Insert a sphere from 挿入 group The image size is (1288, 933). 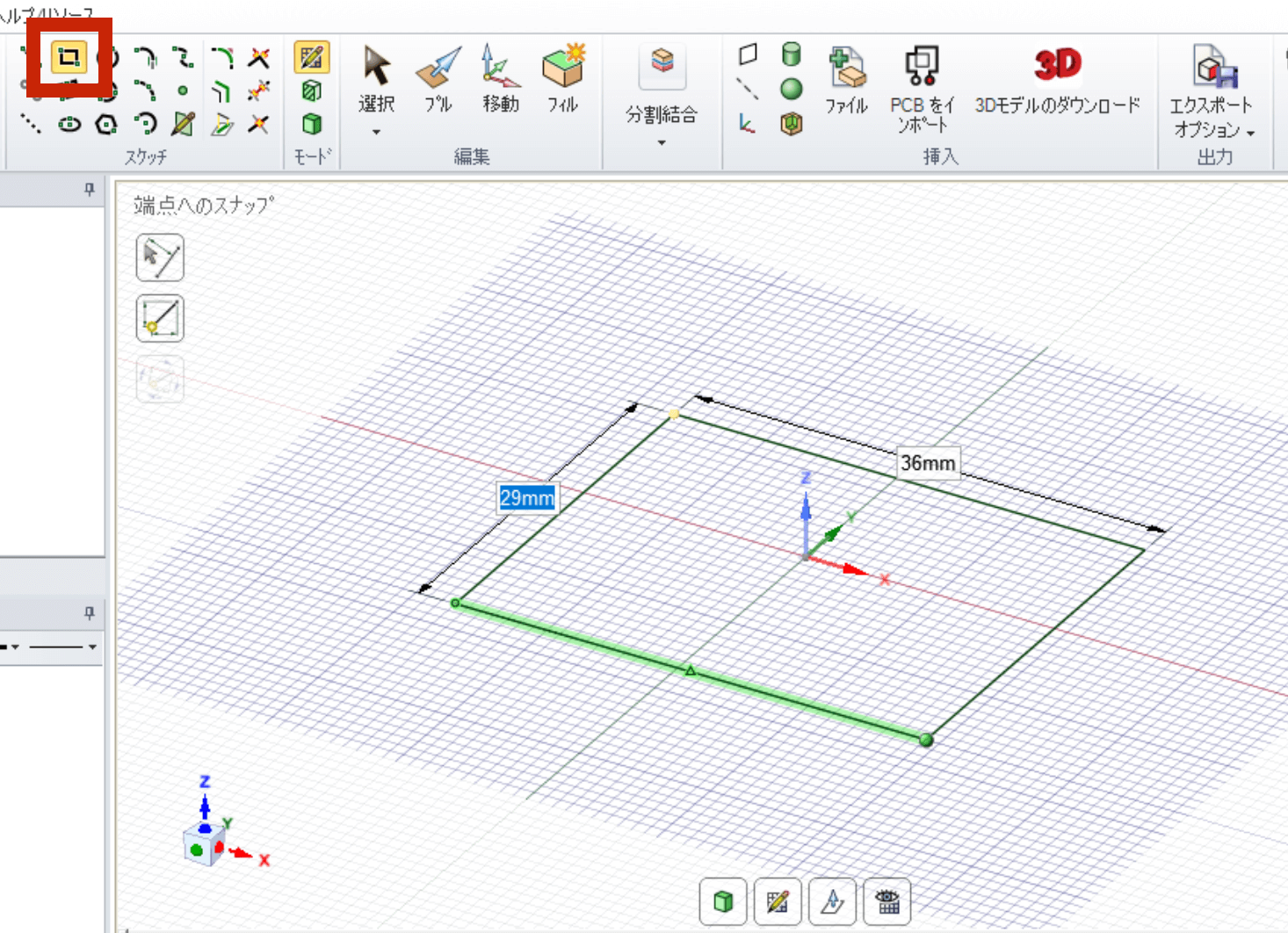pos(792,89)
